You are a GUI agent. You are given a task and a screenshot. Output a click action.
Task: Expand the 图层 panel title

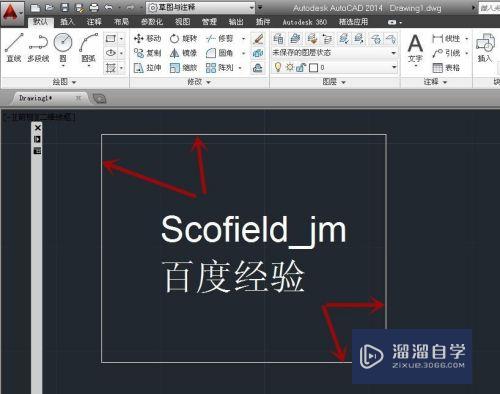pos(334,82)
